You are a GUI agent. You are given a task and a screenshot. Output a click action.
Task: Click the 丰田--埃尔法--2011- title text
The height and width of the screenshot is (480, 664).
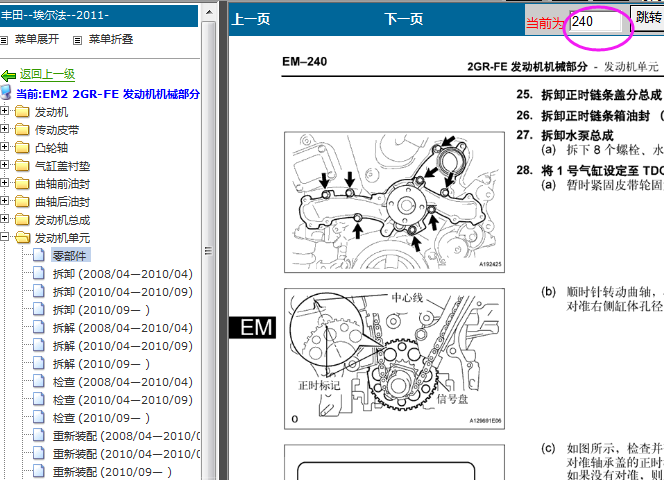[x=55, y=15]
